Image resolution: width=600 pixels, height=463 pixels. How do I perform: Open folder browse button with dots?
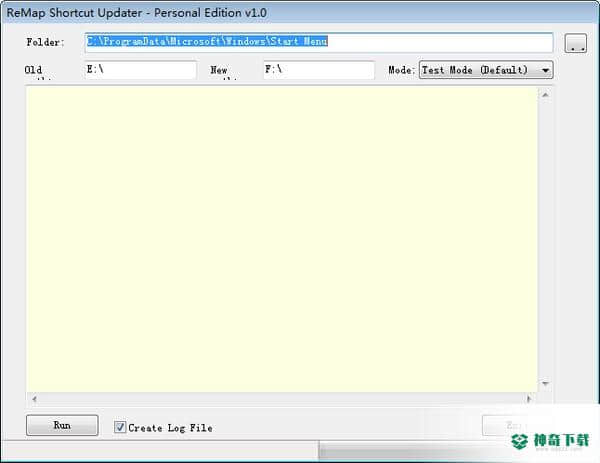[576, 43]
